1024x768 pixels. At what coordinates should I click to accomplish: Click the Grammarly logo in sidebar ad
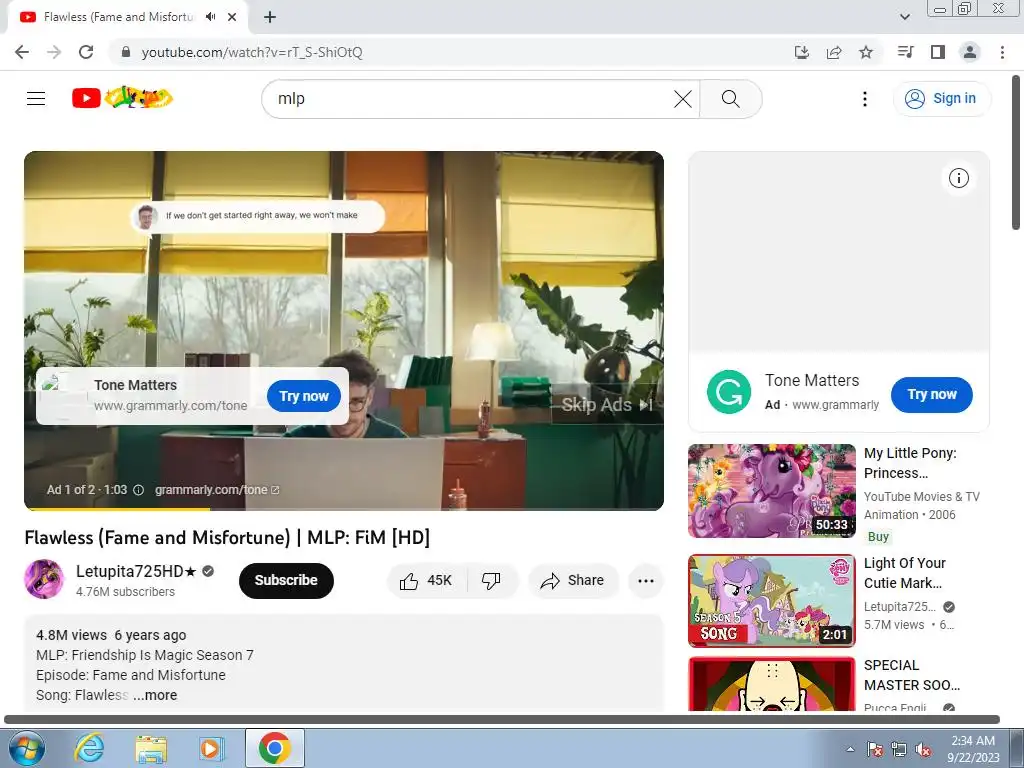click(729, 392)
